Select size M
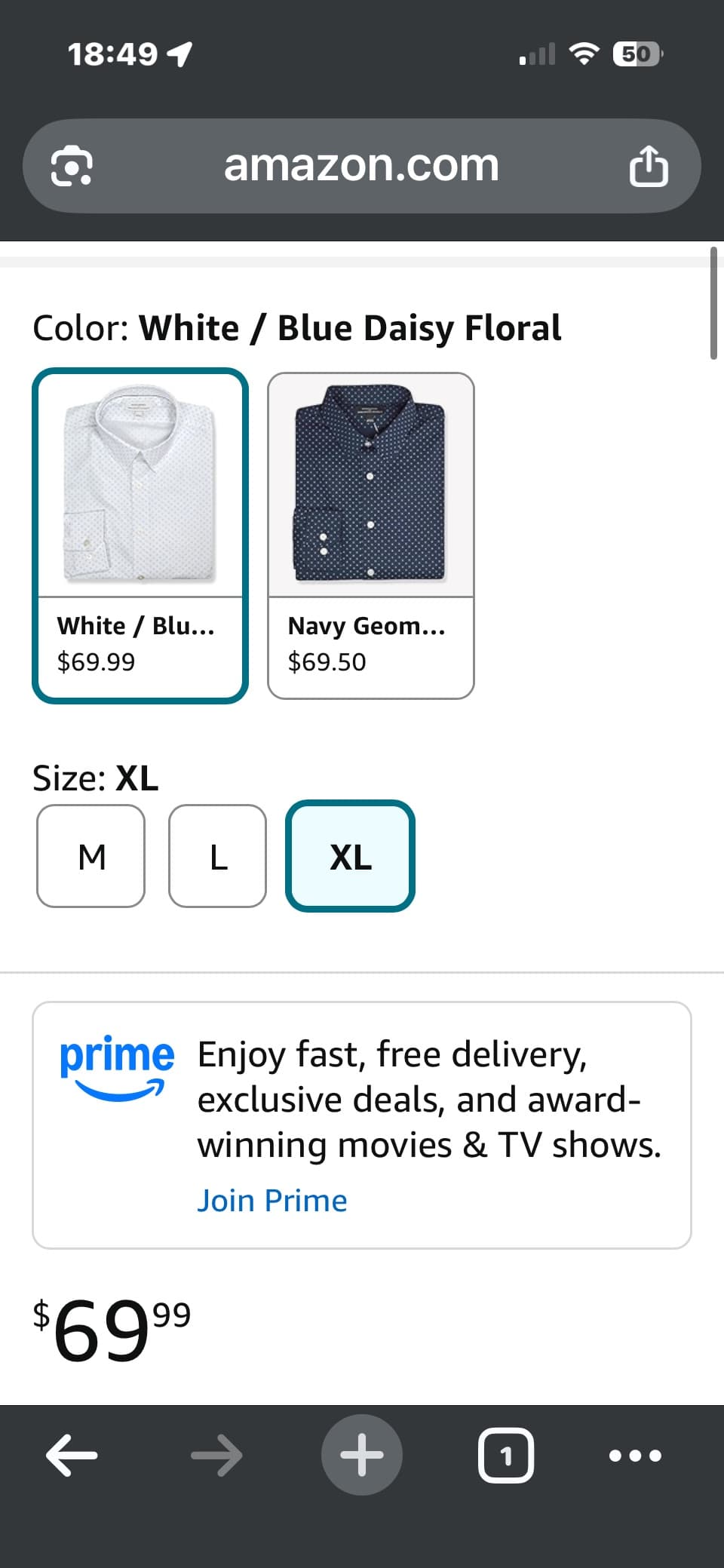 tap(91, 856)
